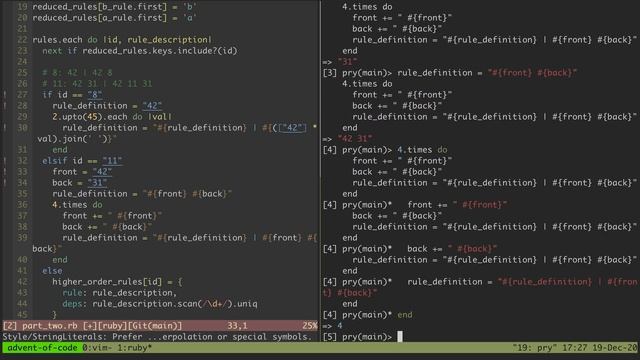Click the lint warning marker on line 27
Viewport: 640px width, 360px height.
click(5, 95)
